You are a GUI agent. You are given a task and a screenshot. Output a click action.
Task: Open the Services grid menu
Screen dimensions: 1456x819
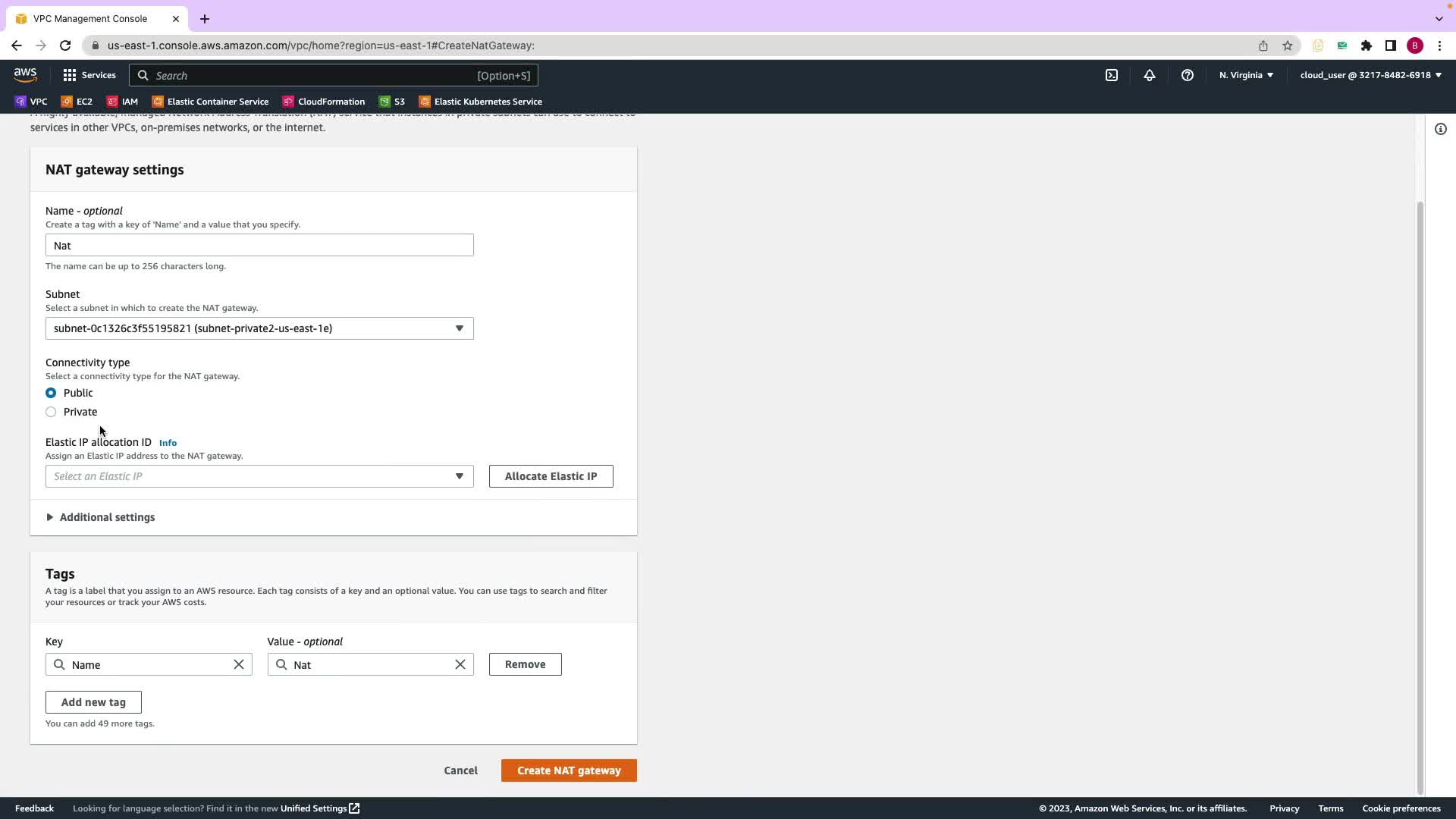pos(89,75)
